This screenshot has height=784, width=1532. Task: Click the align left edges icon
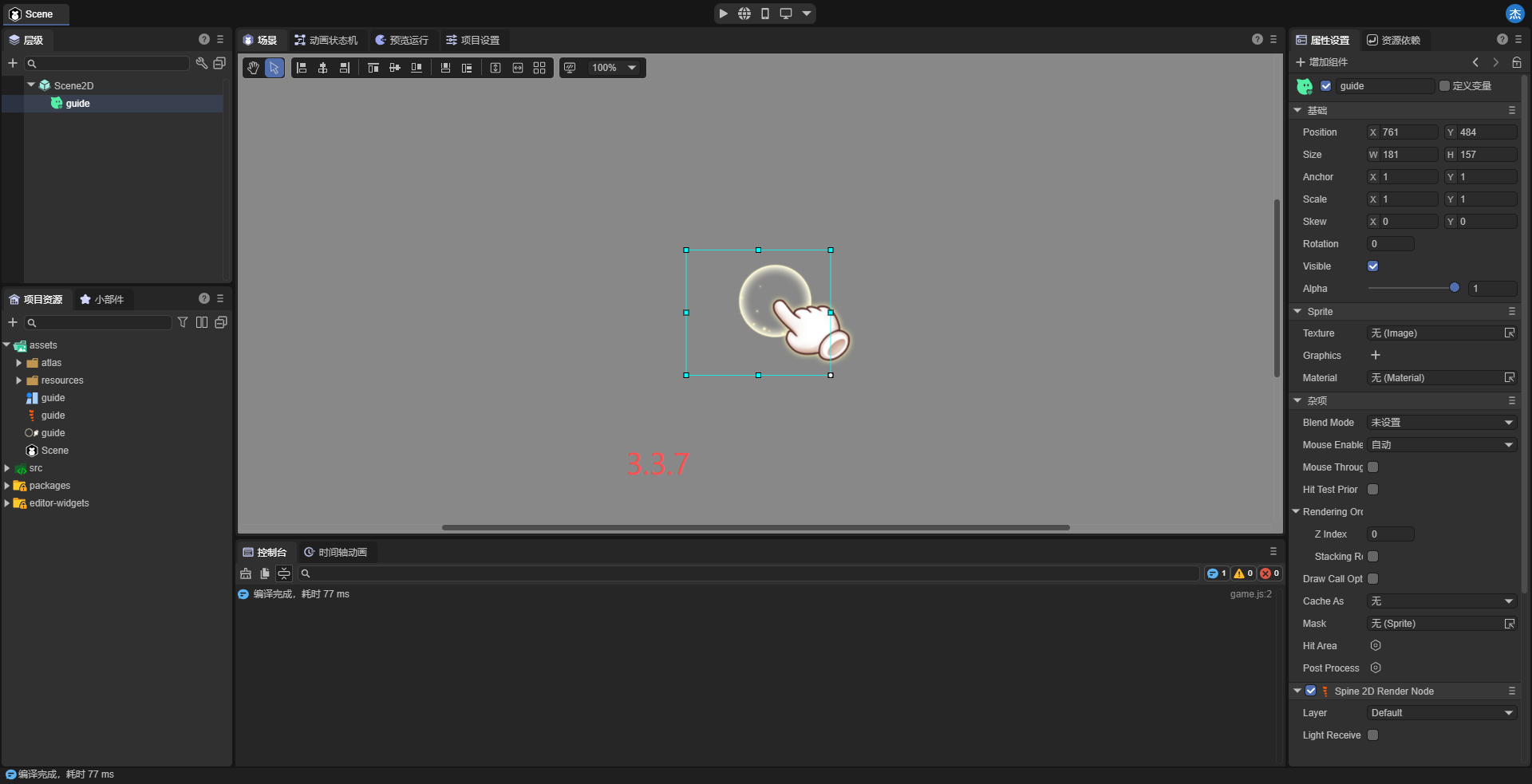(x=302, y=68)
